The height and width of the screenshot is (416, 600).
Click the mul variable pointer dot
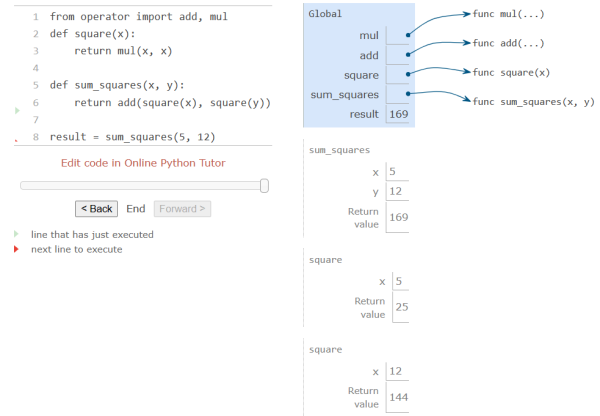408,35
